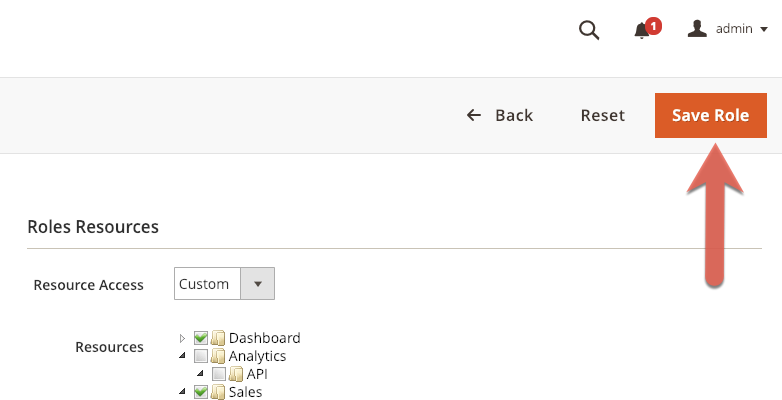Select the Analytics tree label

257,356
